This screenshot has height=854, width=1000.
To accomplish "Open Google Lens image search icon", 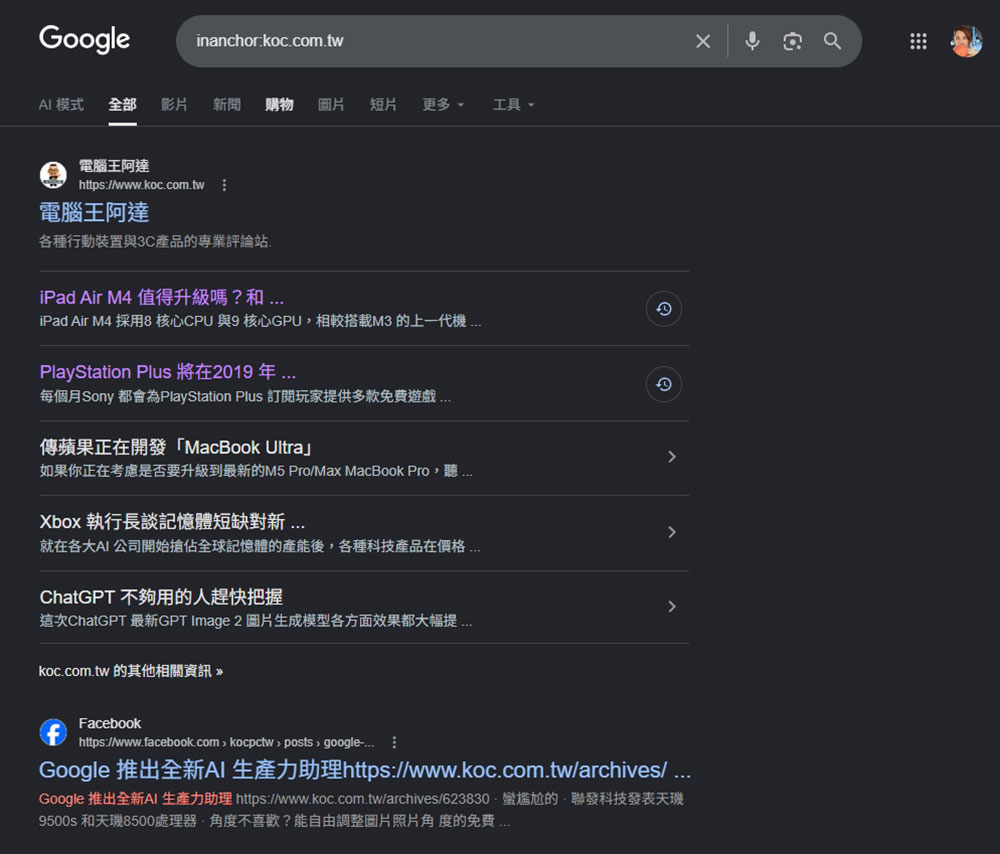I will 792,41.
